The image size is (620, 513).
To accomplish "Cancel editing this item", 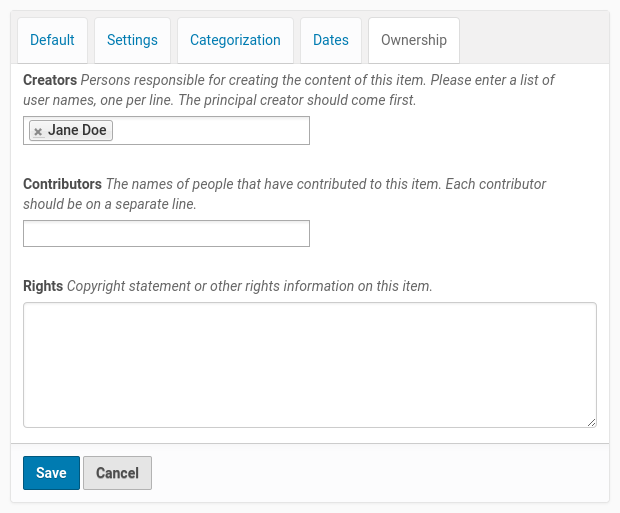I will pos(117,473).
